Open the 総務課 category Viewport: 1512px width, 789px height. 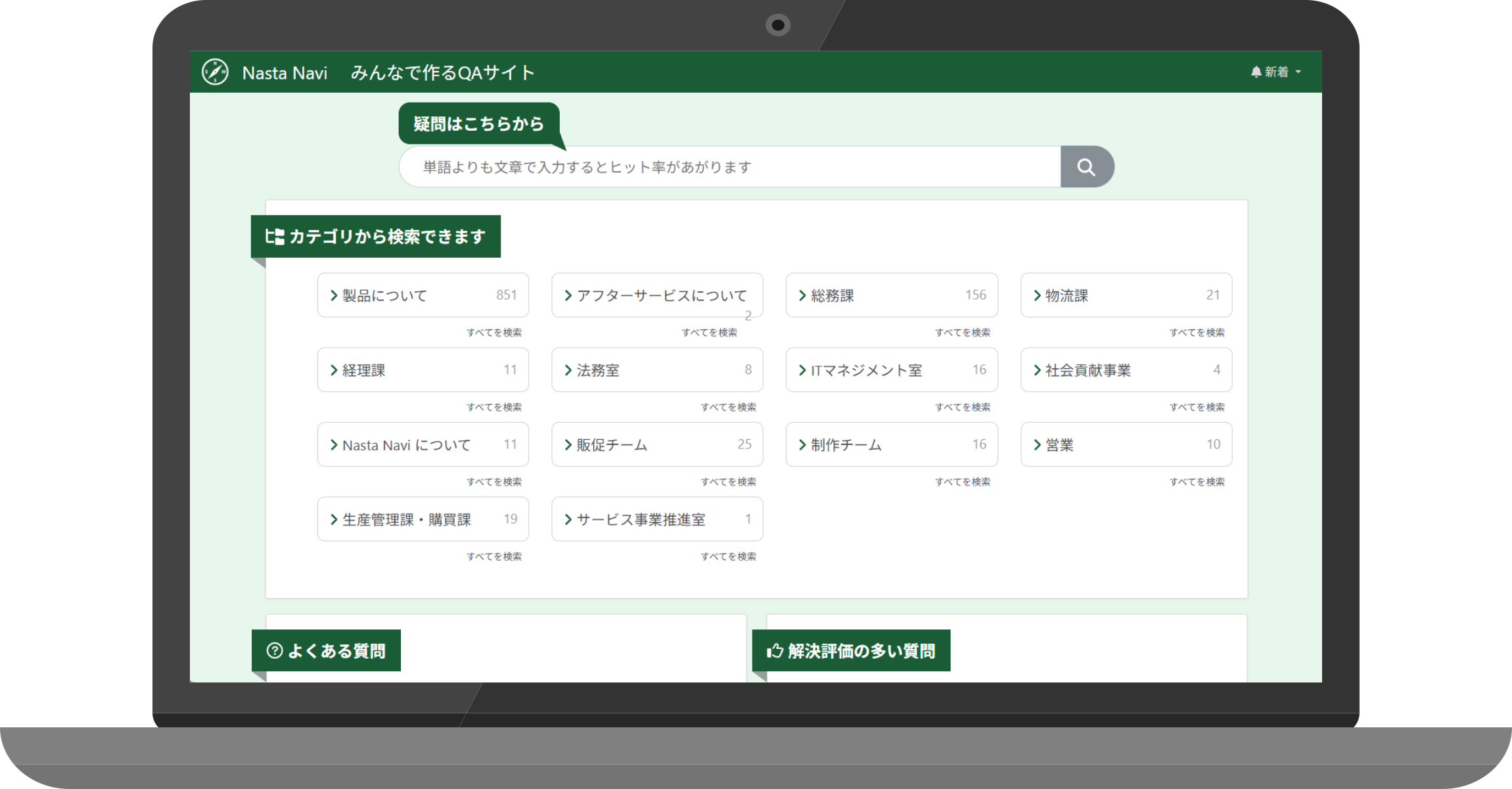click(891, 295)
